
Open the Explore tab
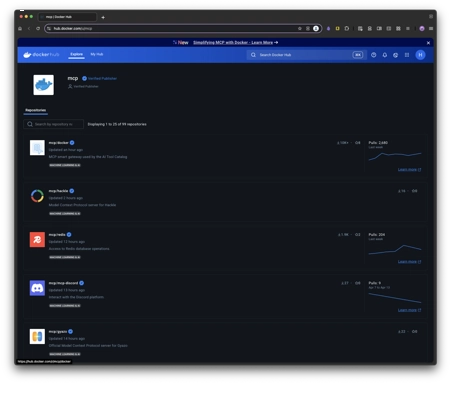point(76,54)
